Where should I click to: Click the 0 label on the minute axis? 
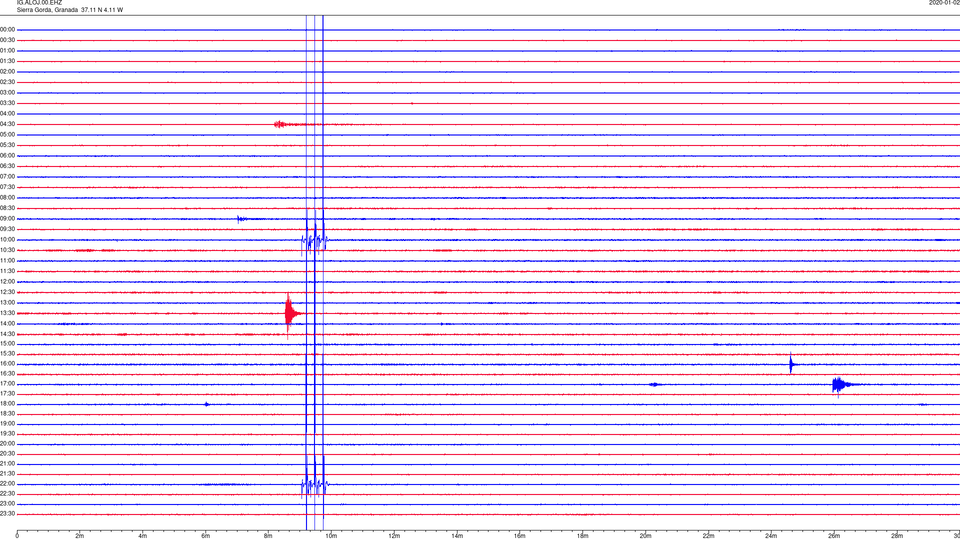point(17,536)
